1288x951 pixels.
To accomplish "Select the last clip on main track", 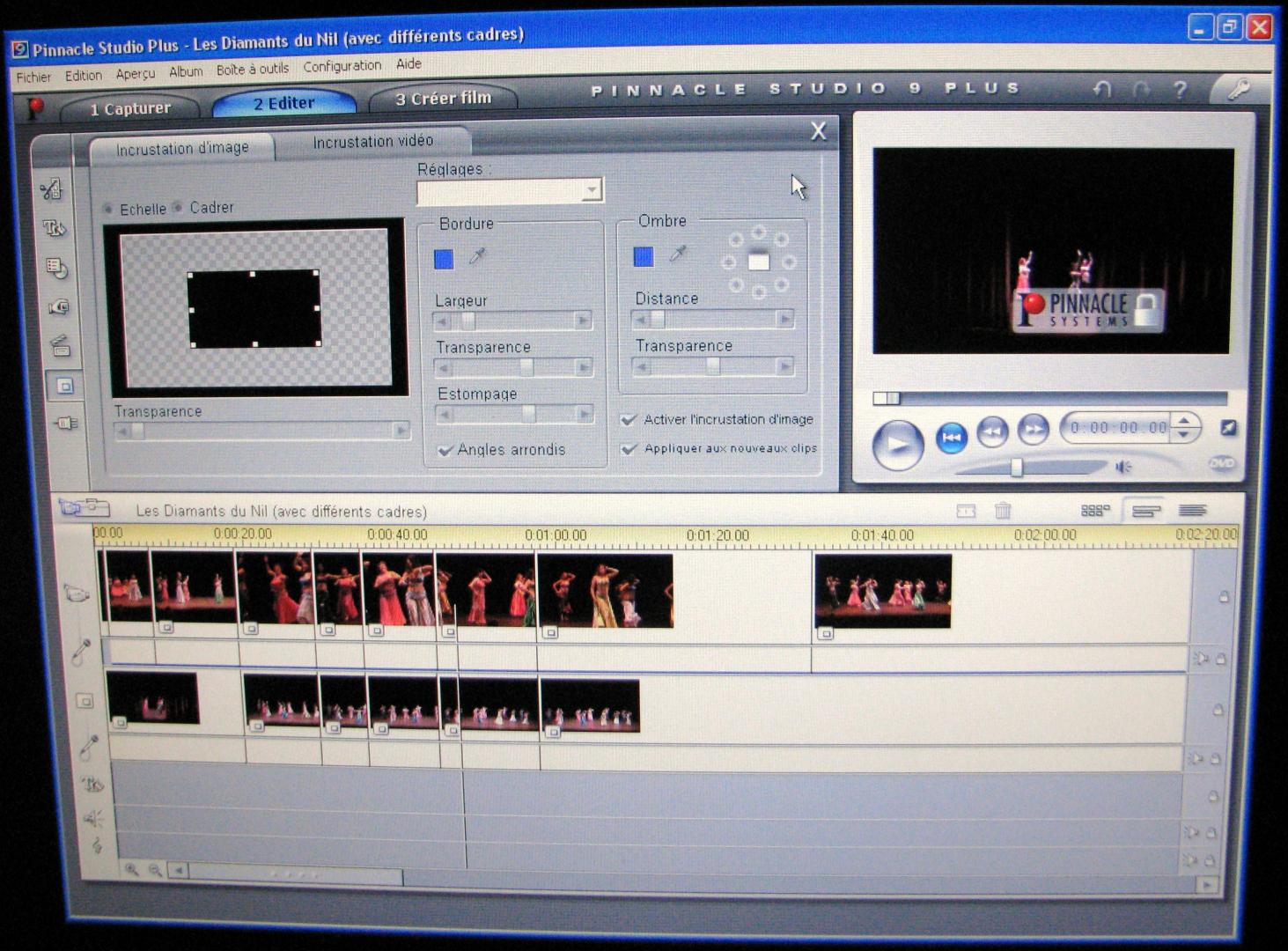I will coord(883,592).
